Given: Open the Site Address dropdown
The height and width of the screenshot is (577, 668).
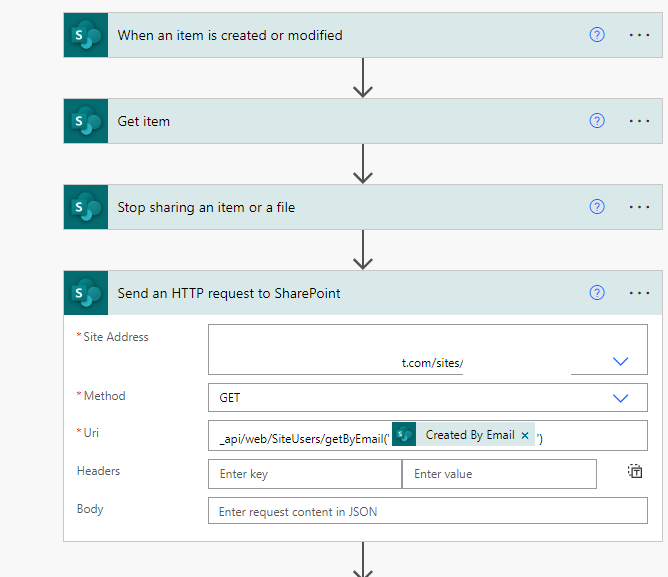Looking at the screenshot, I should (x=620, y=361).
